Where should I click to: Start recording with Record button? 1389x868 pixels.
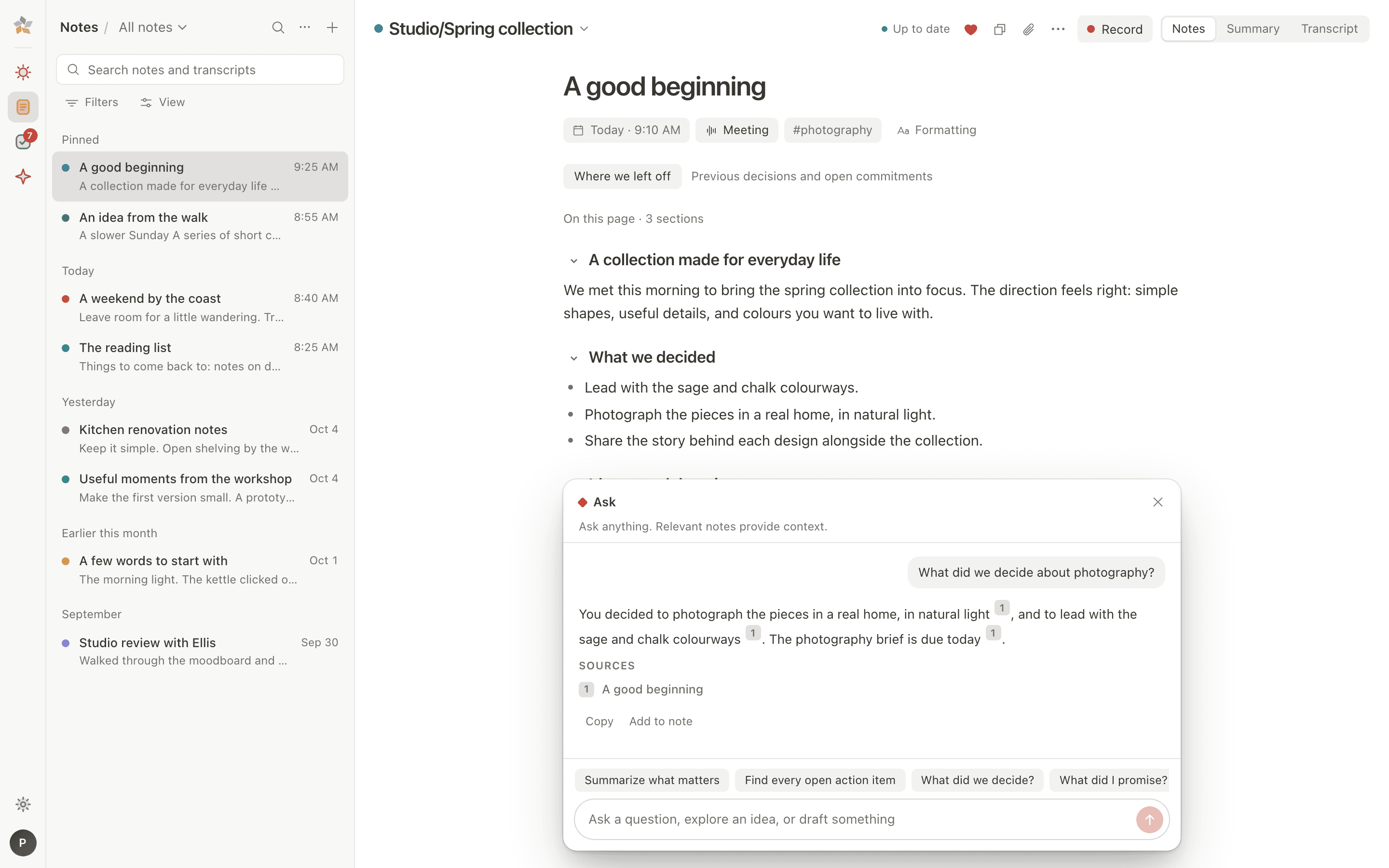[1115, 29]
